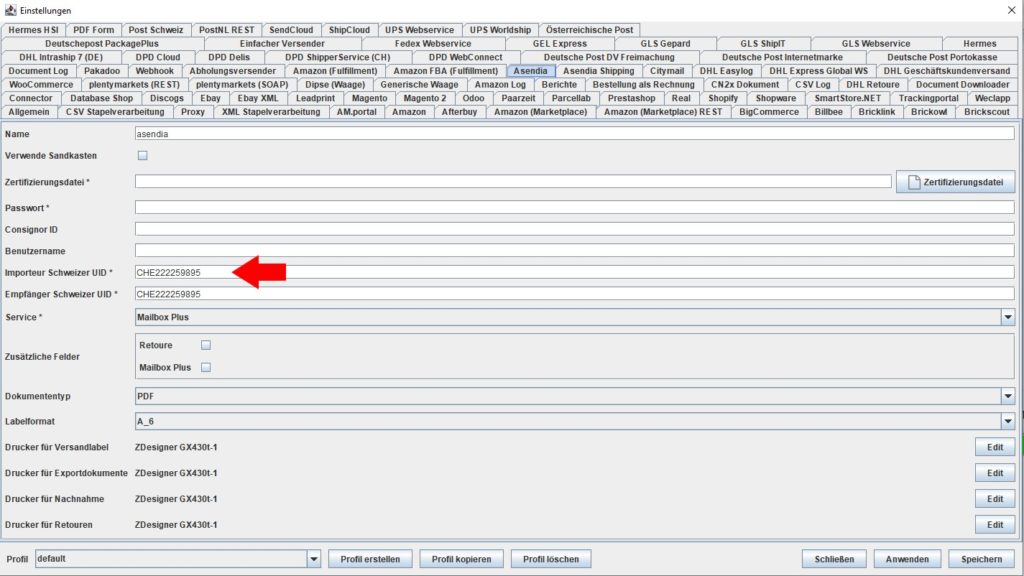This screenshot has width=1024, height=576.
Task: Close the Einstellungen window
Action: tap(1011, 10)
